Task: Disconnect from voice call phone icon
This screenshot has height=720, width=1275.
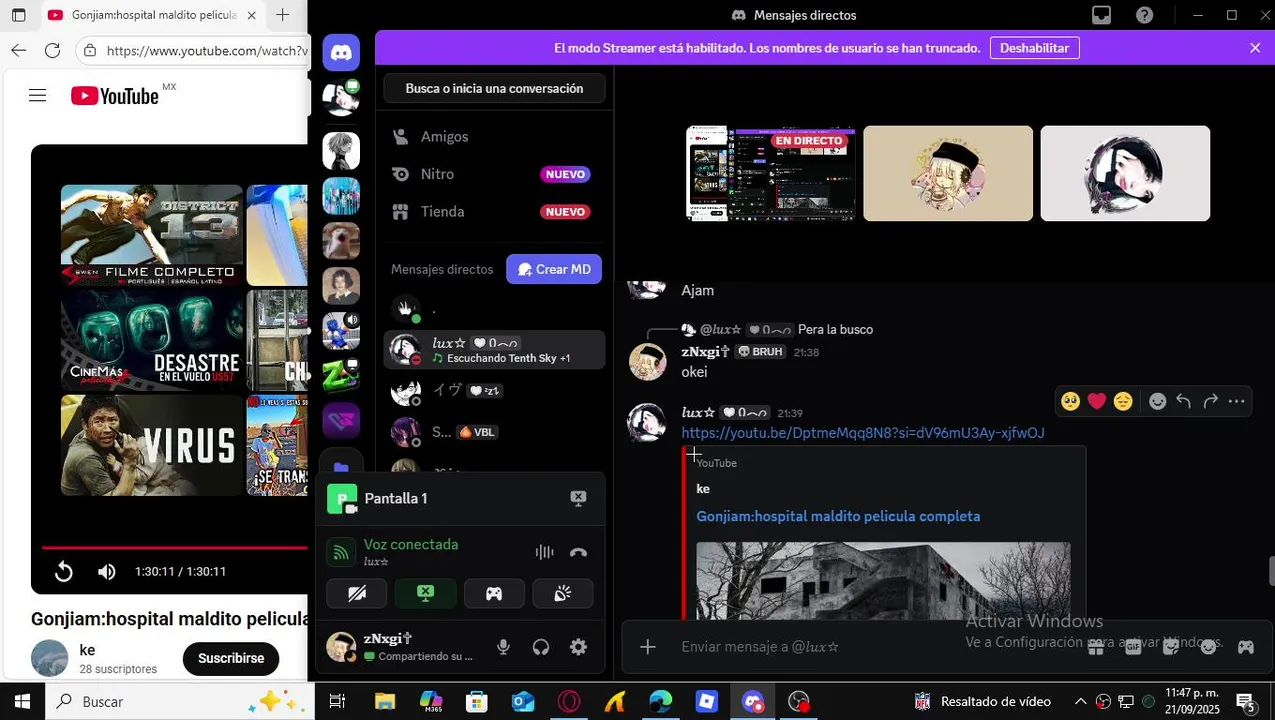Action: click(578, 552)
